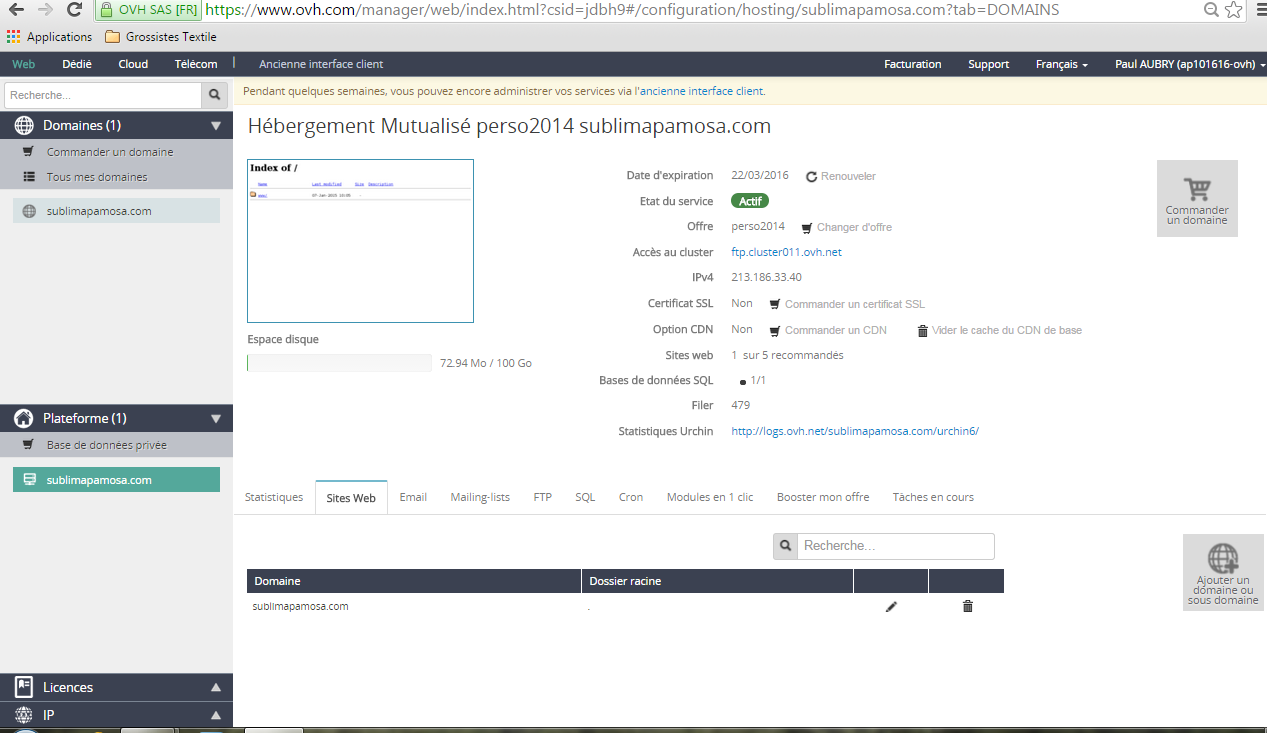Select the Dédié top menu
1267x733 pixels.
click(x=77, y=64)
